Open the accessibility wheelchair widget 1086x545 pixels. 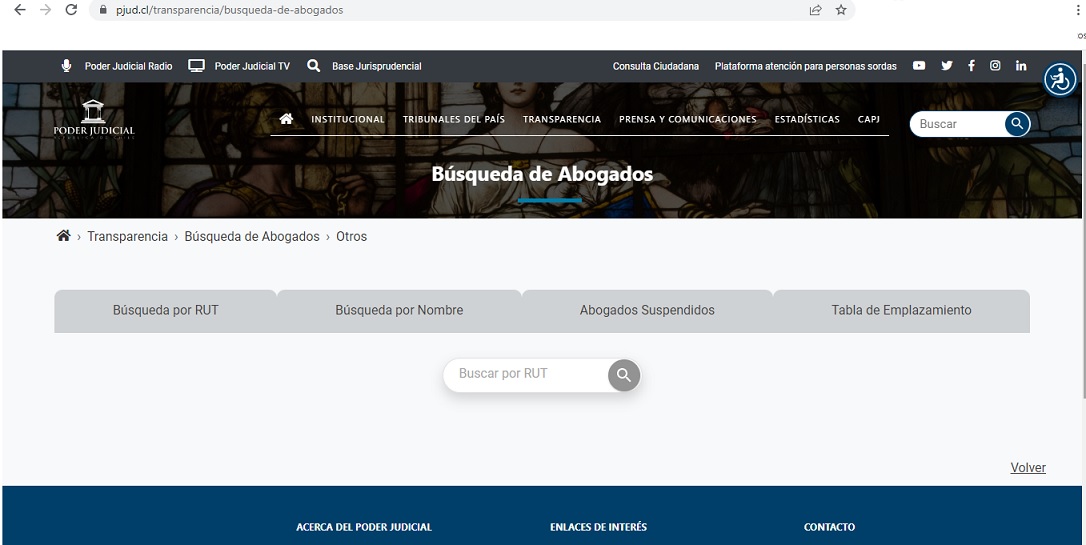(x=1060, y=80)
